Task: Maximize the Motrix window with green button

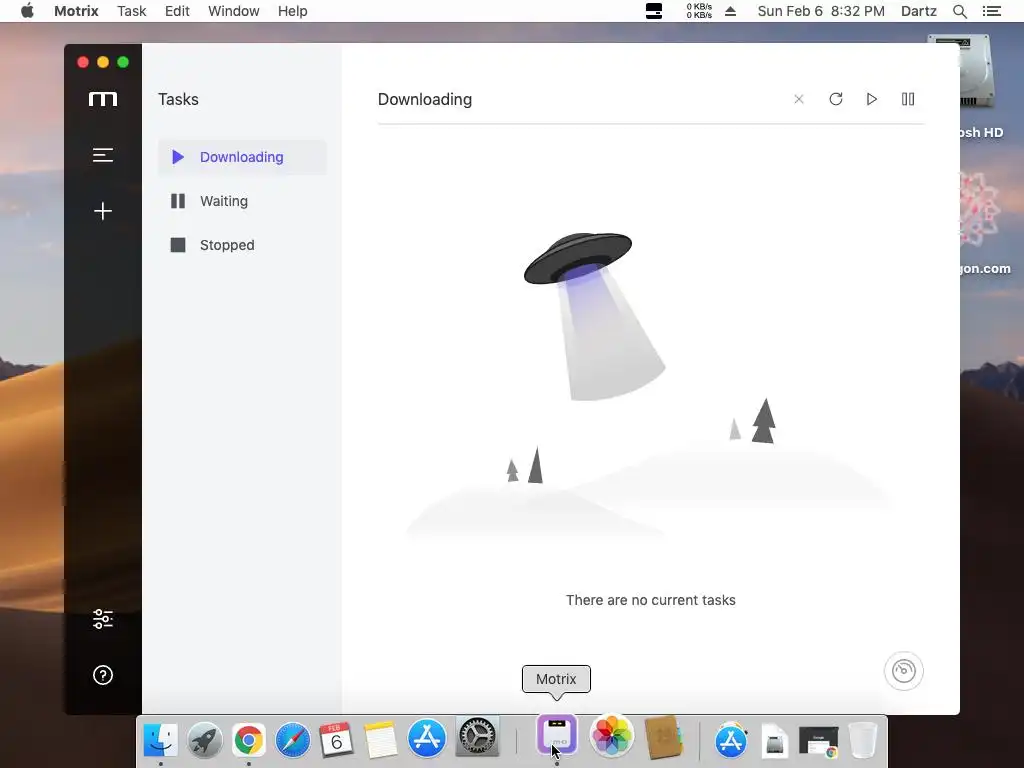Action: pyautogui.click(x=123, y=62)
